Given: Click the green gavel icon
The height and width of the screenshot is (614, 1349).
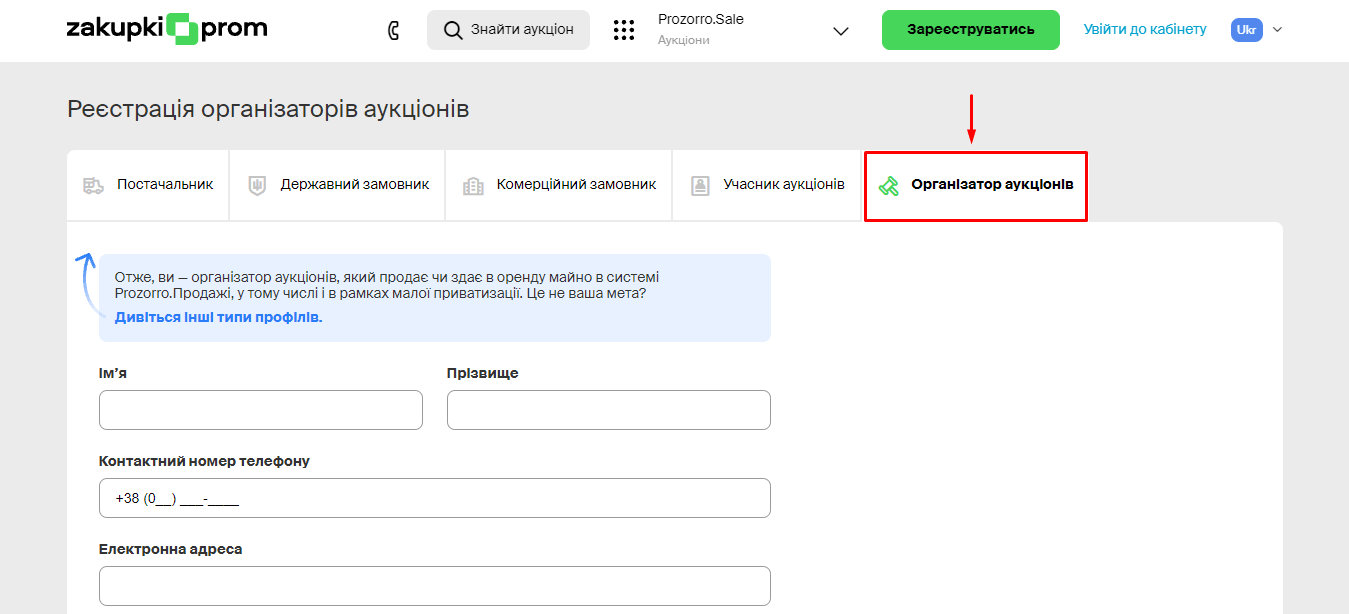Looking at the screenshot, I should click(x=888, y=186).
